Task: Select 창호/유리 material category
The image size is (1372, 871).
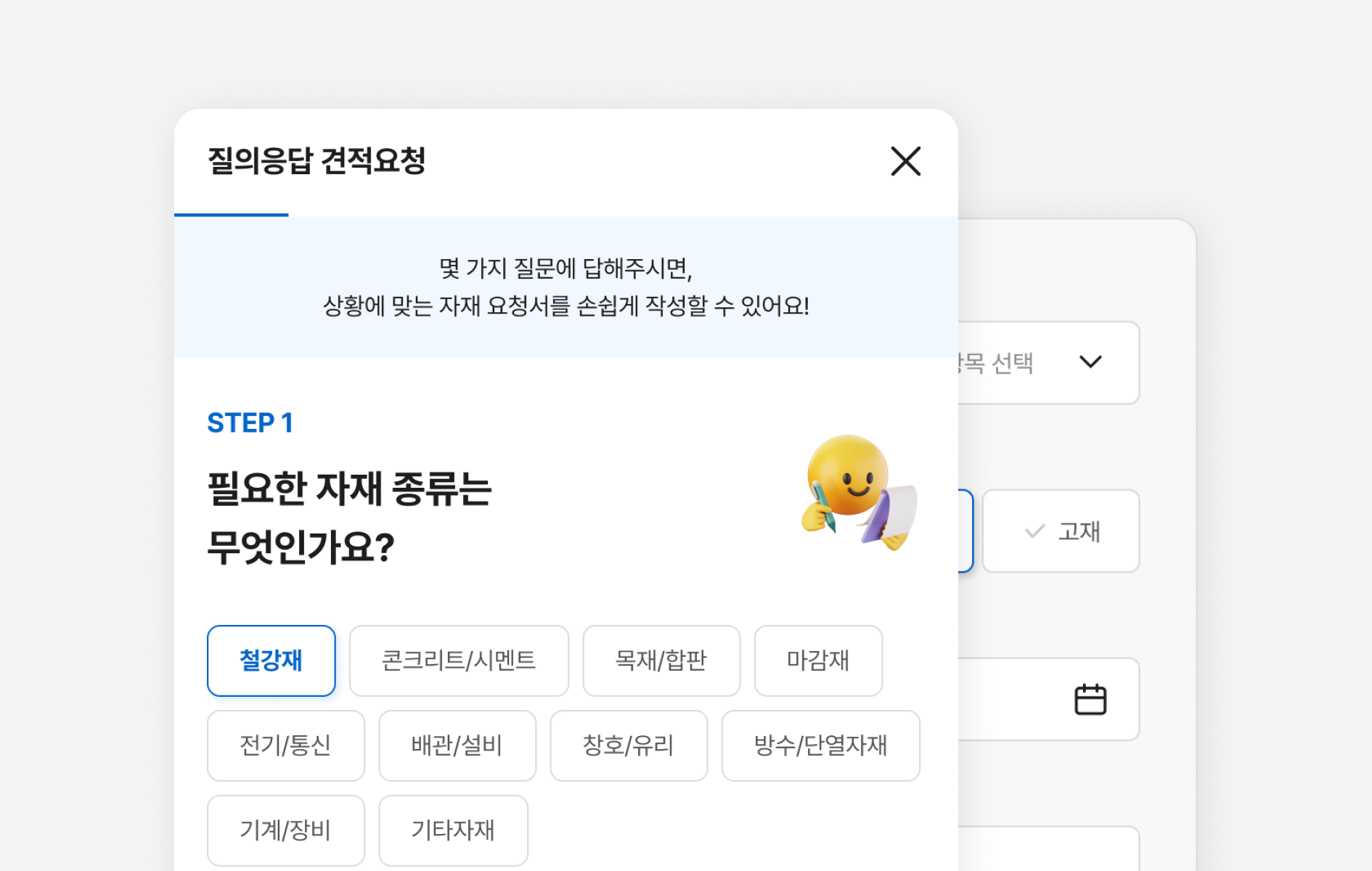Action: tap(628, 745)
